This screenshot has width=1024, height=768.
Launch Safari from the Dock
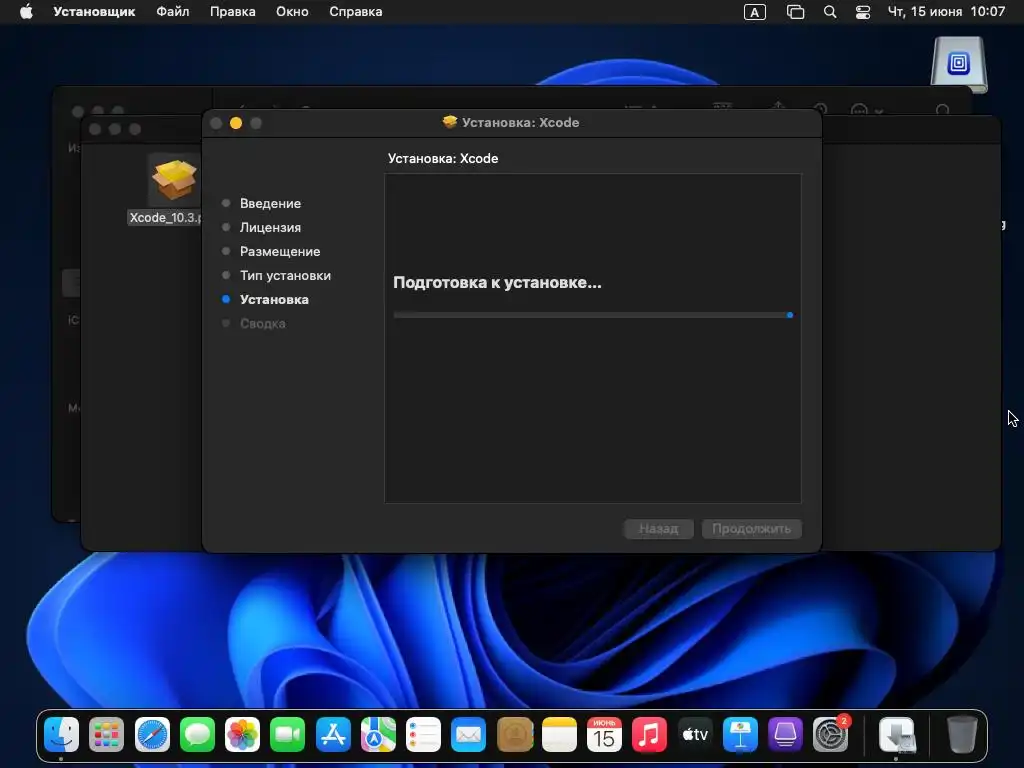pyautogui.click(x=152, y=735)
